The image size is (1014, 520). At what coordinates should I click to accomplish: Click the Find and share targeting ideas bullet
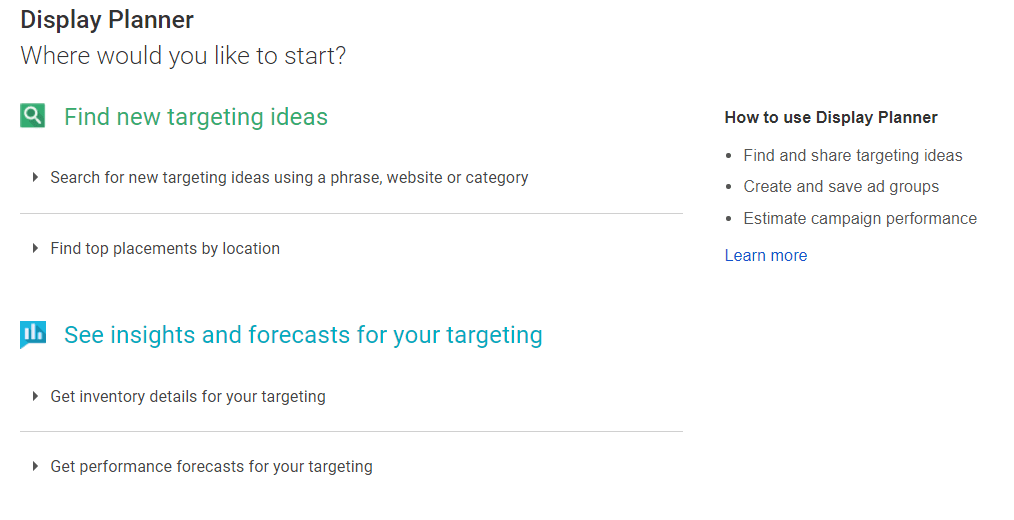pos(852,156)
